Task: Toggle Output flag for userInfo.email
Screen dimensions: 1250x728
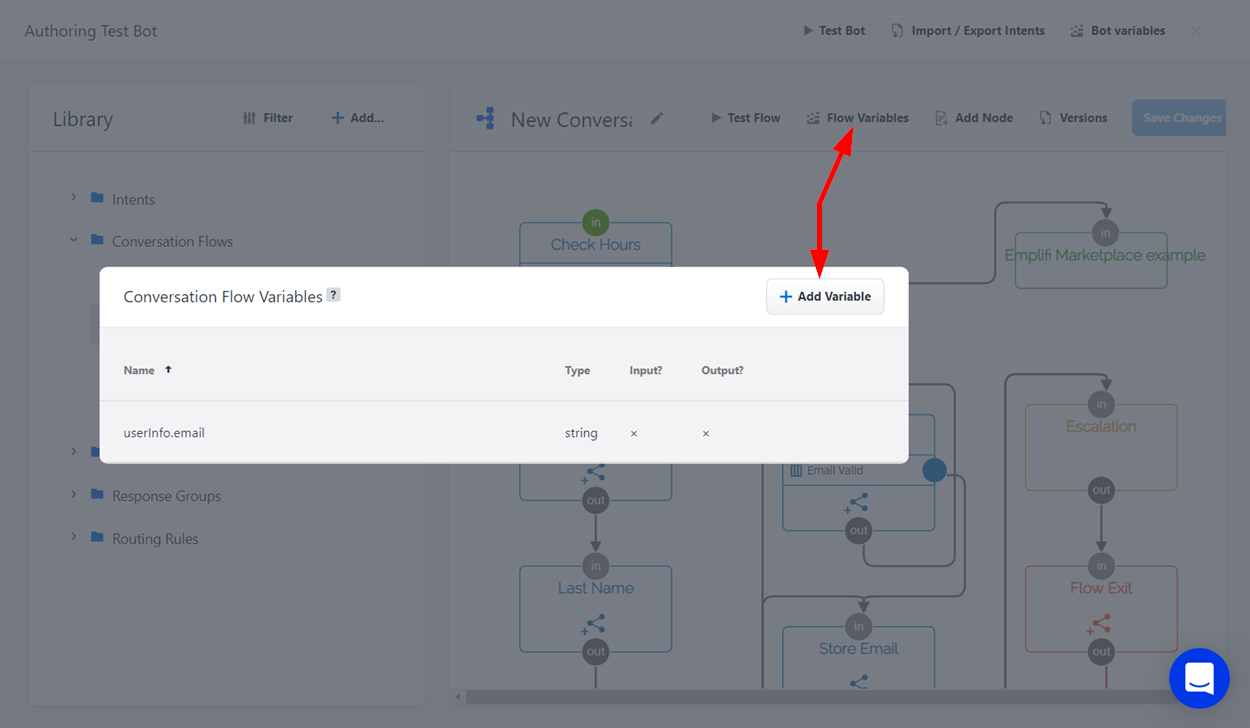Action: [x=706, y=433]
